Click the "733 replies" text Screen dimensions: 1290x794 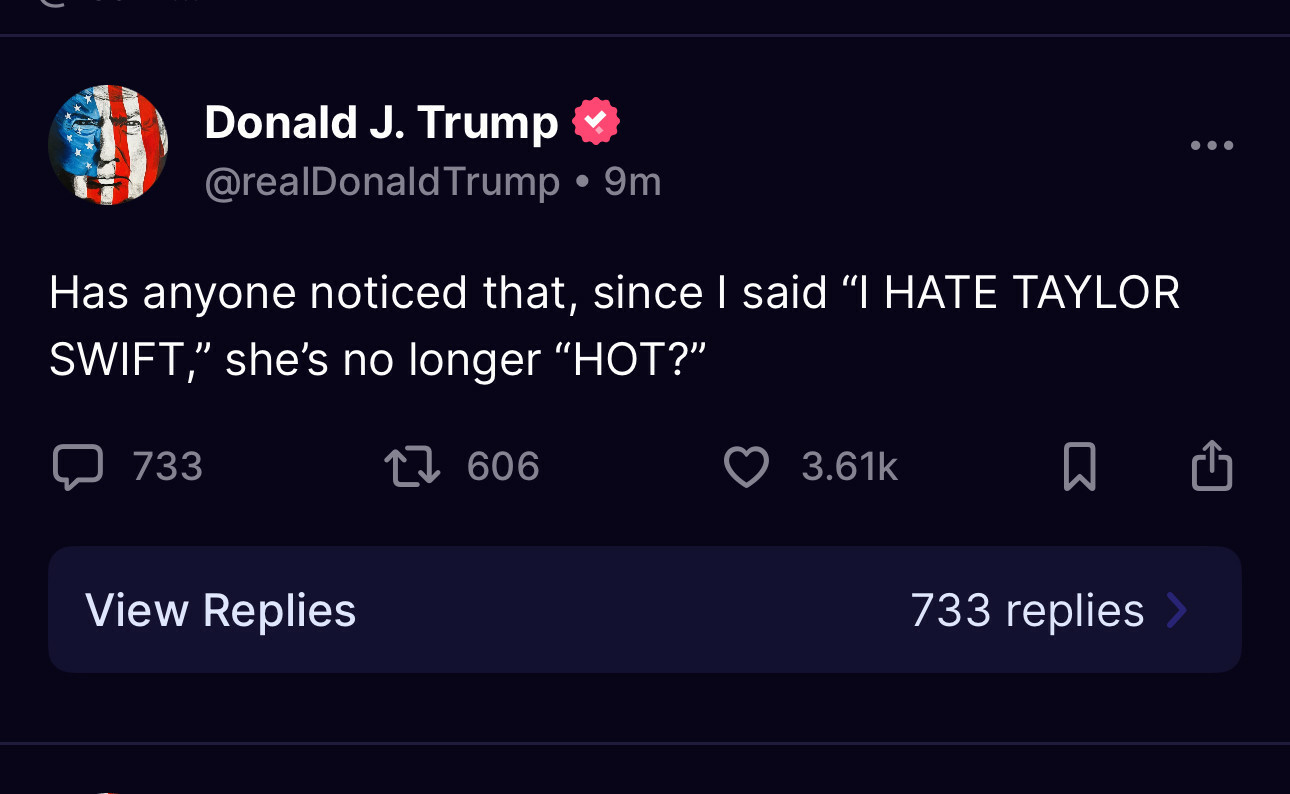tap(1027, 610)
